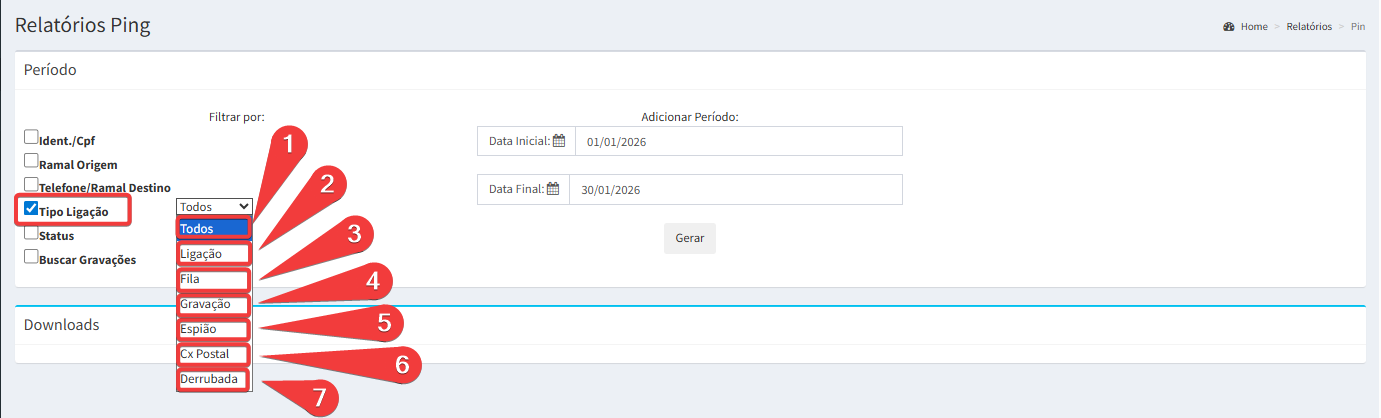Click the calendar icon beside Data Inicial
The height and width of the screenshot is (418, 1381).
559,141
